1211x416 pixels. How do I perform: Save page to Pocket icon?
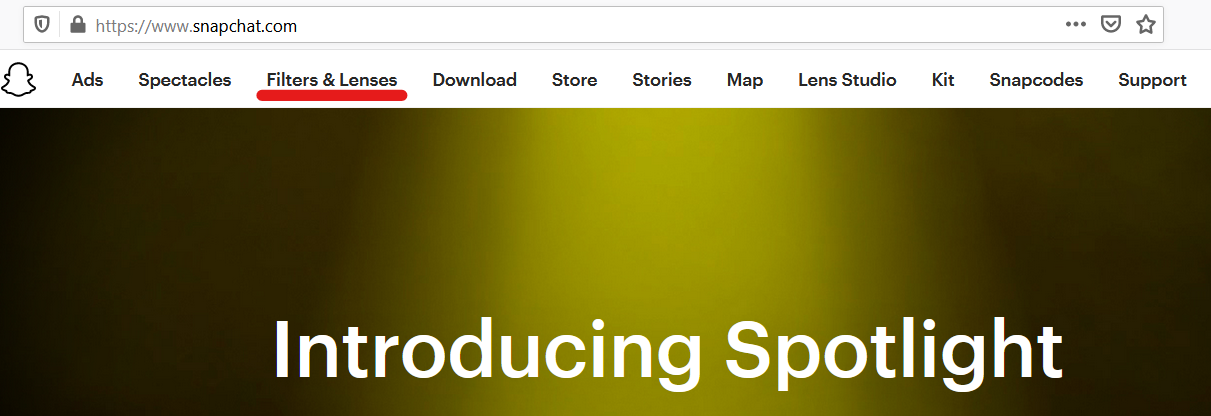pyautogui.click(x=1110, y=24)
